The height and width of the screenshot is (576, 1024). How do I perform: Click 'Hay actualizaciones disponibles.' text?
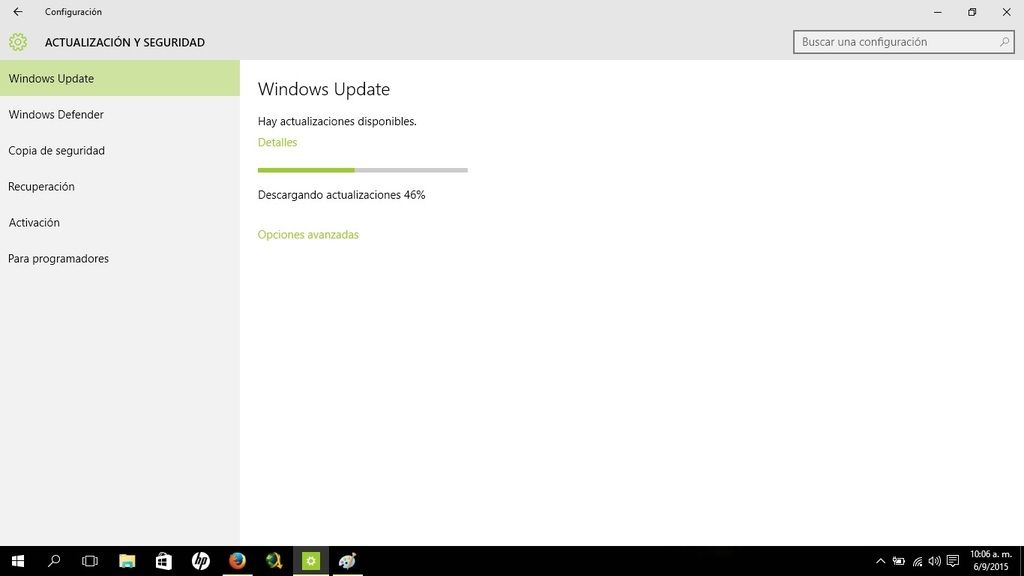pyautogui.click(x=337, y=121)
